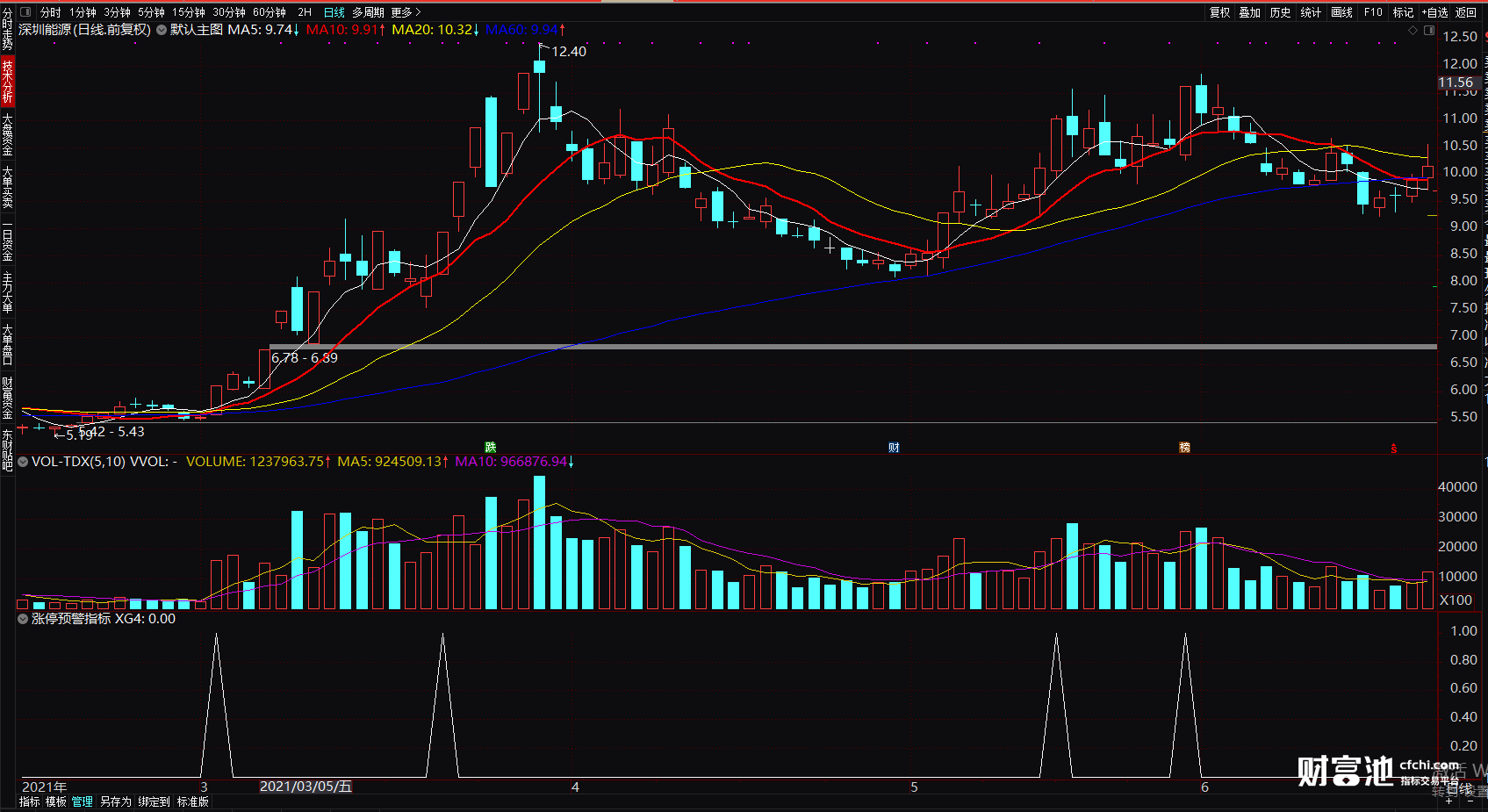
Task: Click the diamond icon above the price axis
Action: pos(1413,30)
